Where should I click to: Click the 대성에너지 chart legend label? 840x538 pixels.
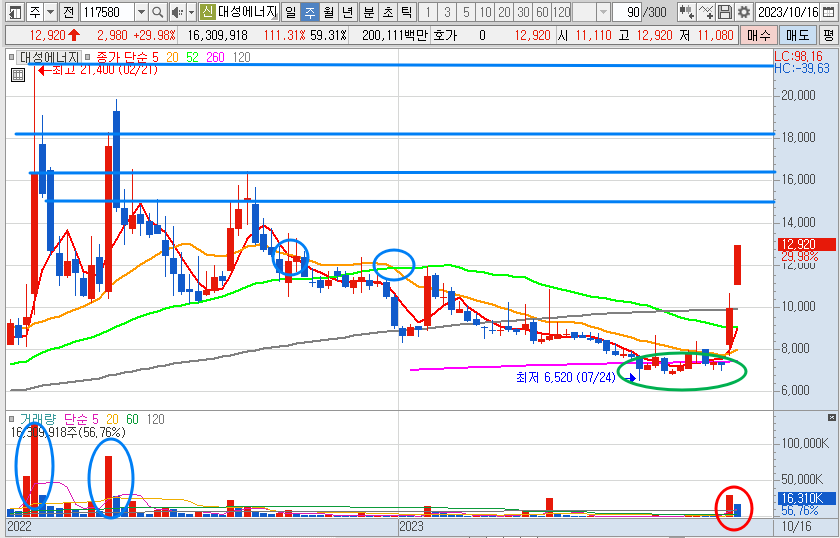pos(49,57)
